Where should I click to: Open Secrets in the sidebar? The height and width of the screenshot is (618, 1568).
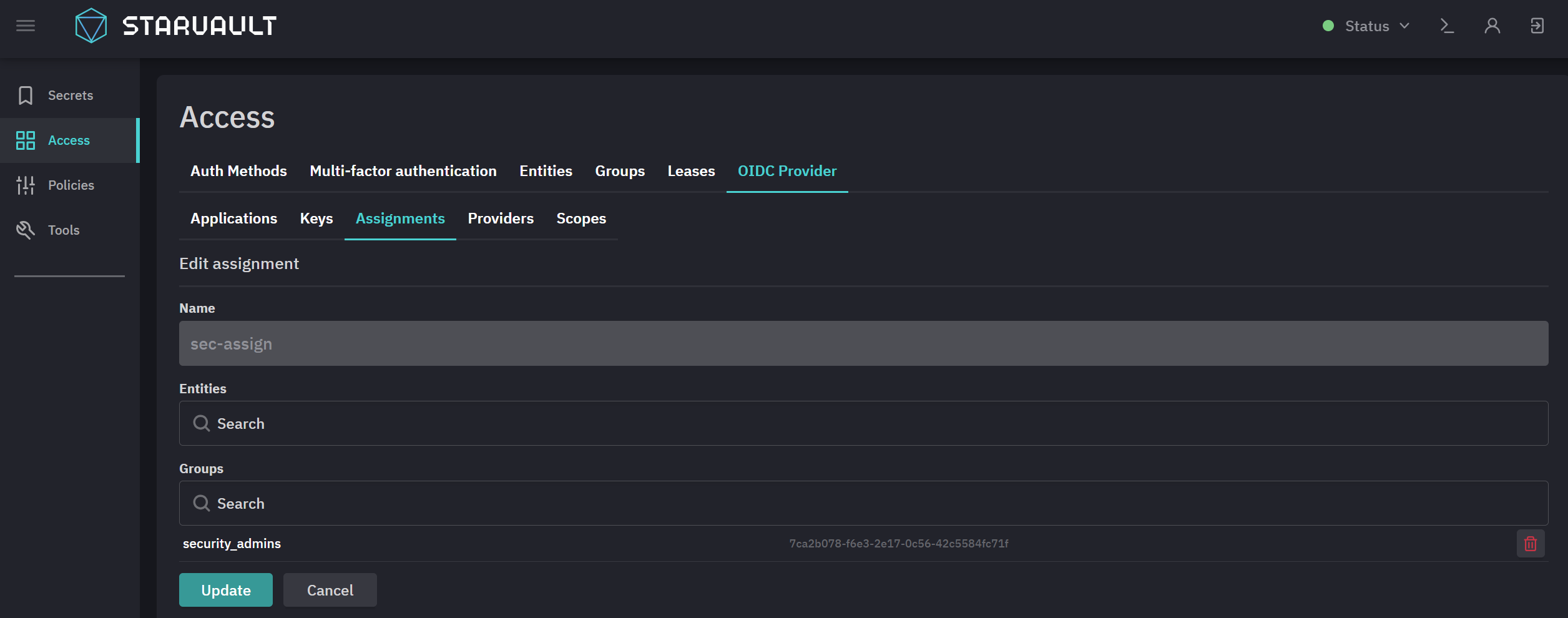pyautogui.click(x=70, y=96)
